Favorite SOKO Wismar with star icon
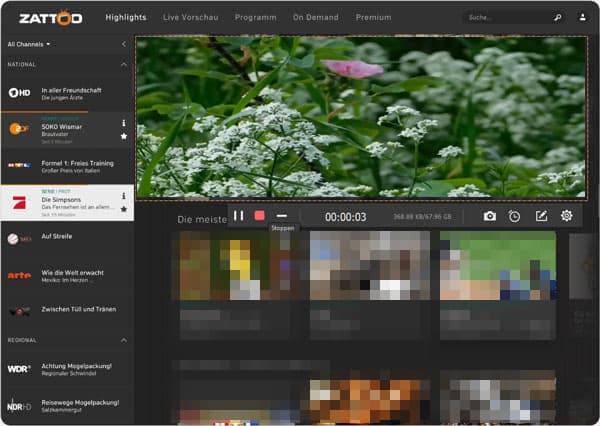The image size is (600, 426). click(x=124, y=136)
